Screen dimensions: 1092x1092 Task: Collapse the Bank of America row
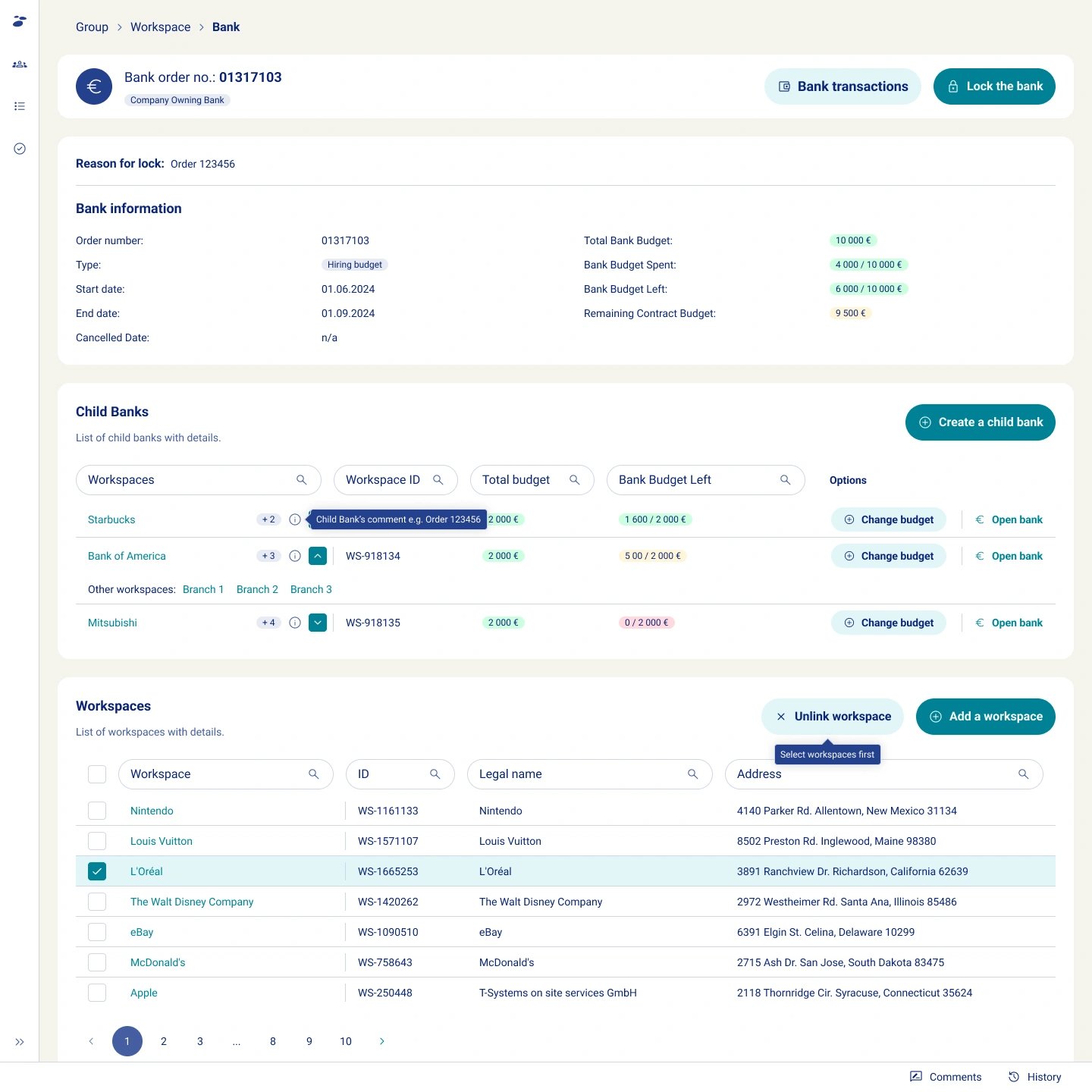tap(318, 556)
